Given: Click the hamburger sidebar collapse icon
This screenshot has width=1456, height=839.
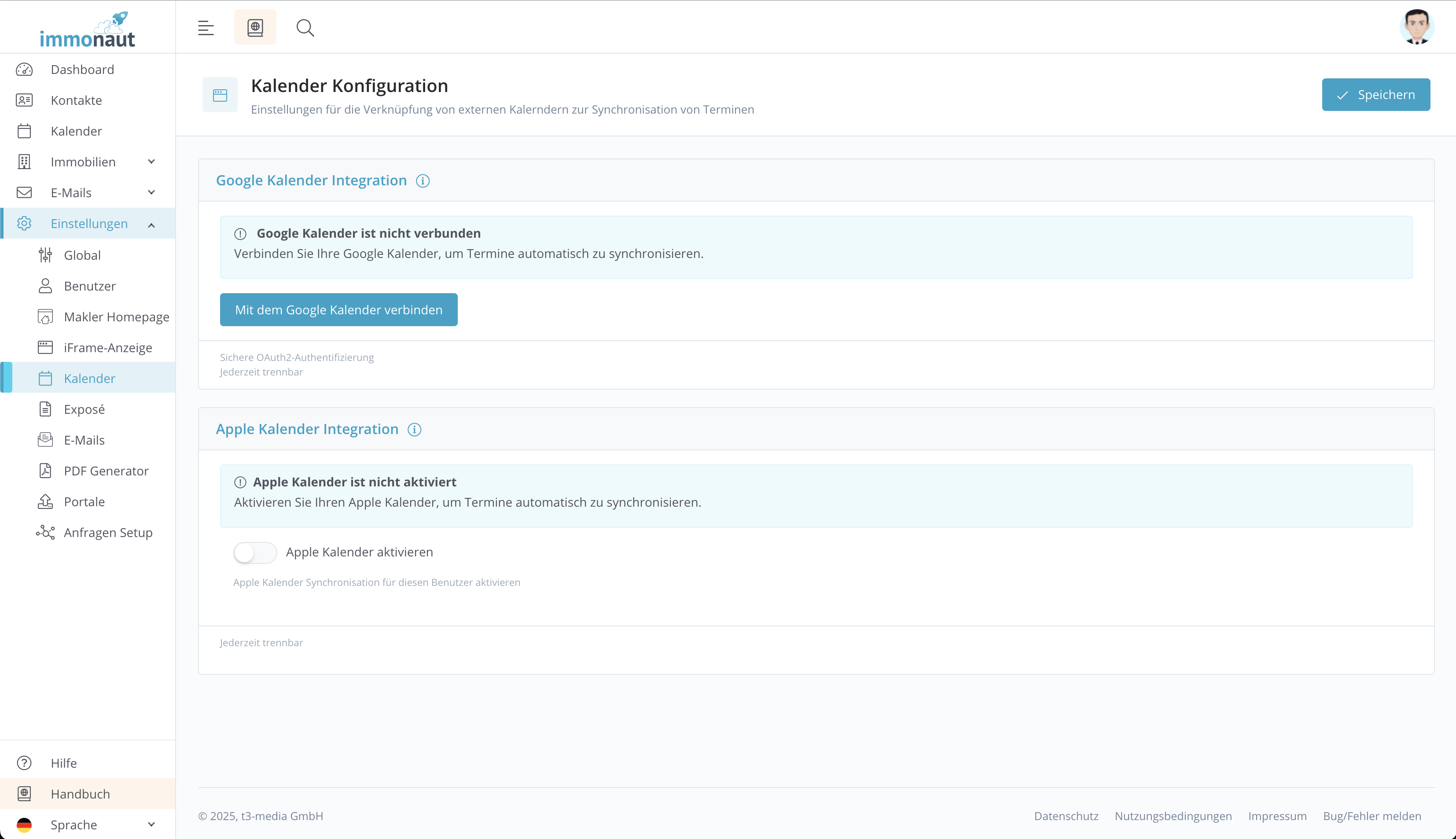Looking at the screenshot, I should (206, 28).
